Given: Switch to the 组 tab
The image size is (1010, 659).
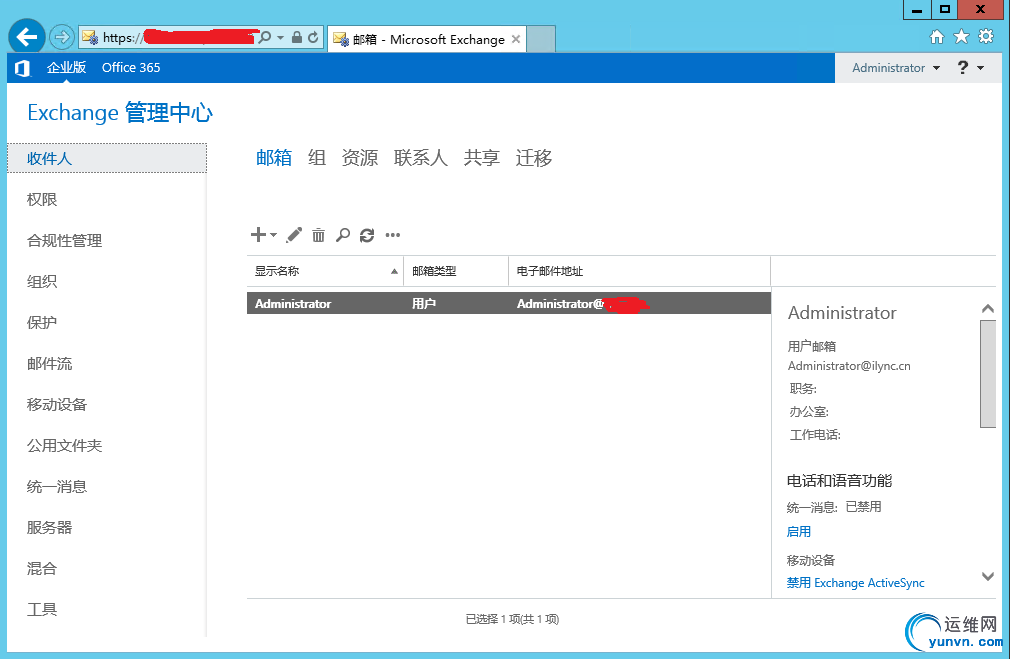Looking at the screenshot, I should coord(316,158).
